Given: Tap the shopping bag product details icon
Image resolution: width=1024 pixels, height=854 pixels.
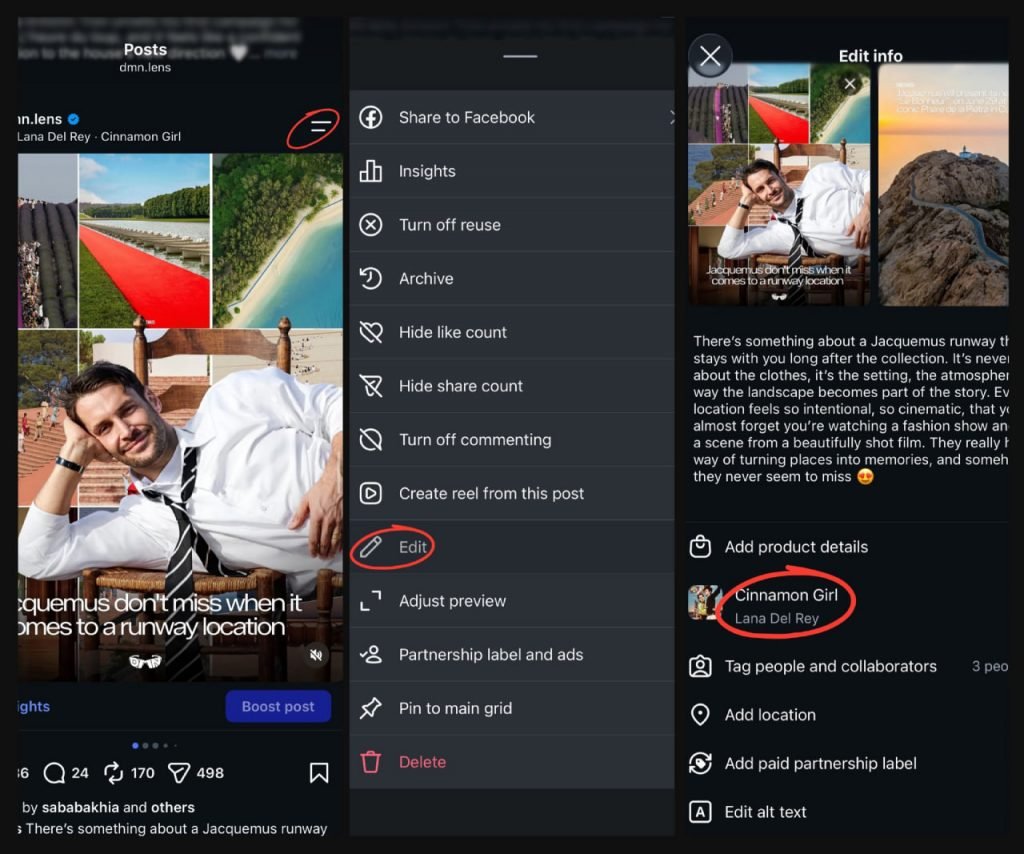Looking at the screenshot, I should (700, 546).
